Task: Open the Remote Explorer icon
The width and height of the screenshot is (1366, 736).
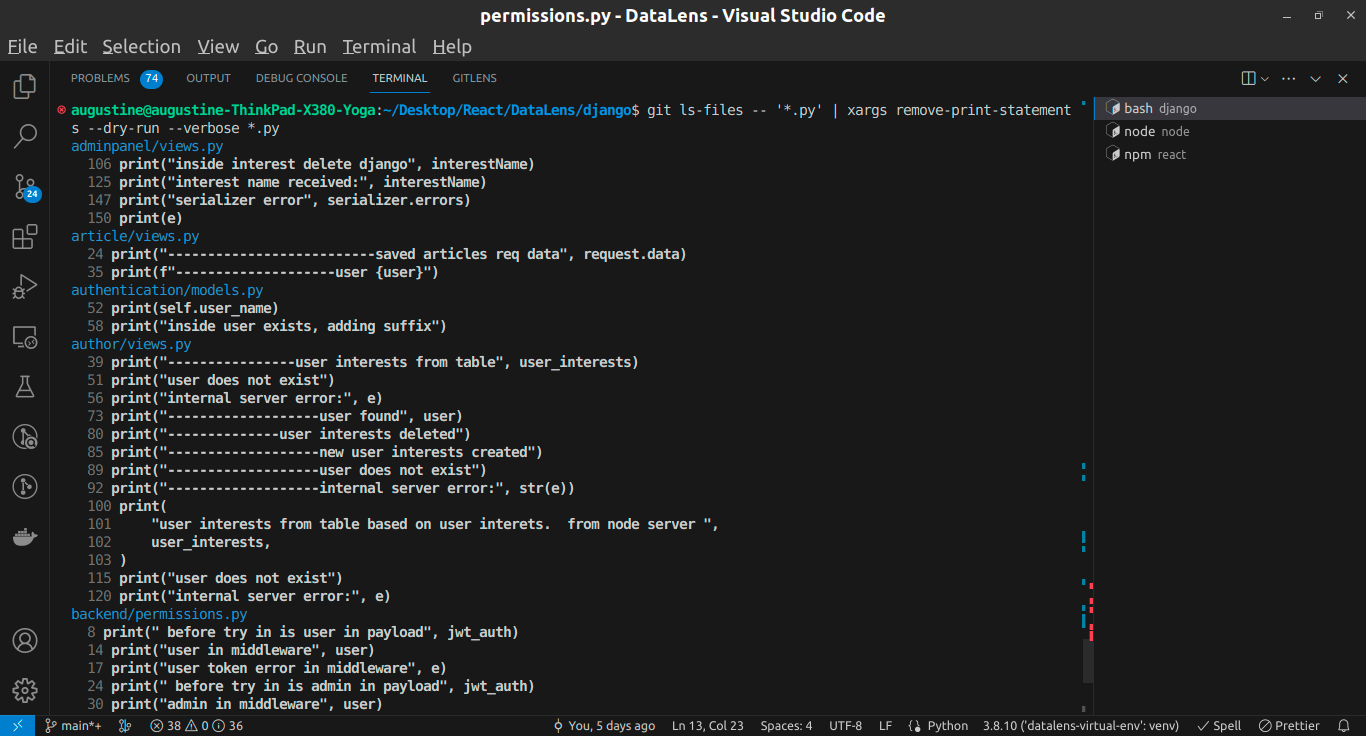Action: [25, 337]
